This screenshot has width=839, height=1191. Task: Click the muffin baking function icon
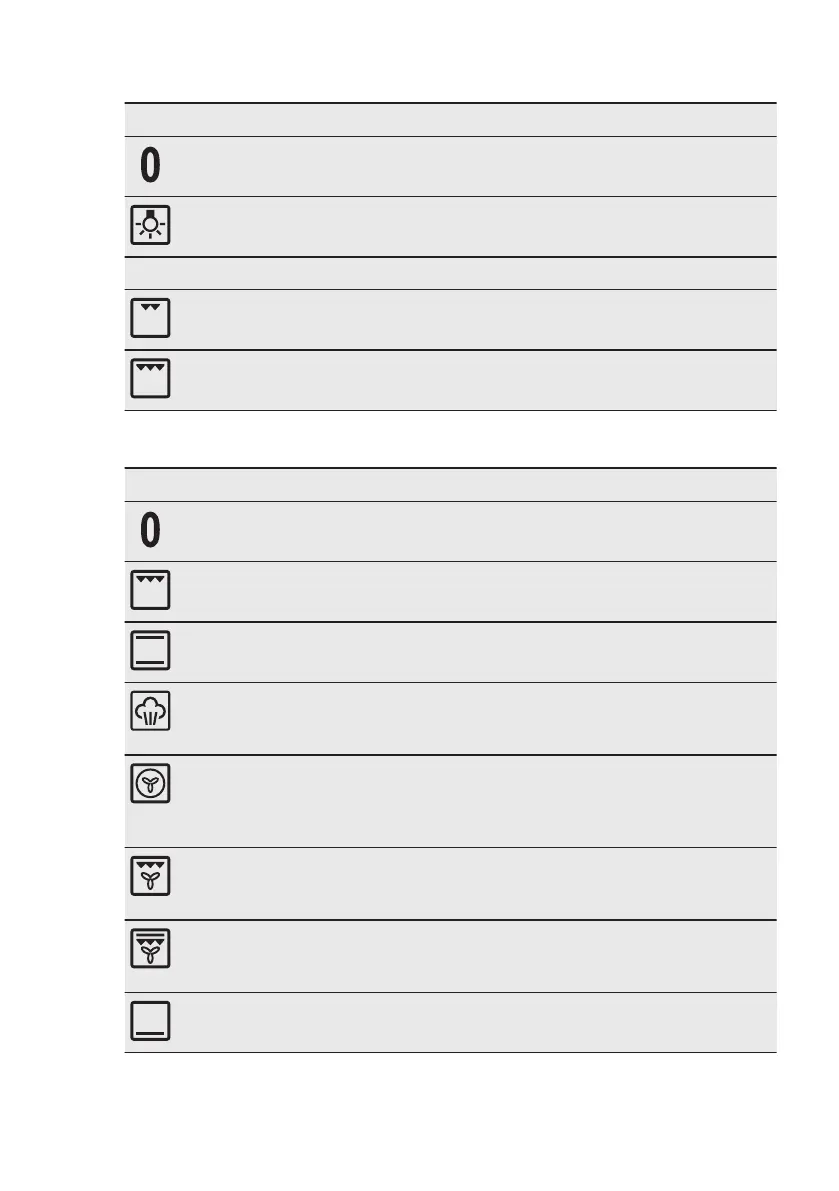150,711
